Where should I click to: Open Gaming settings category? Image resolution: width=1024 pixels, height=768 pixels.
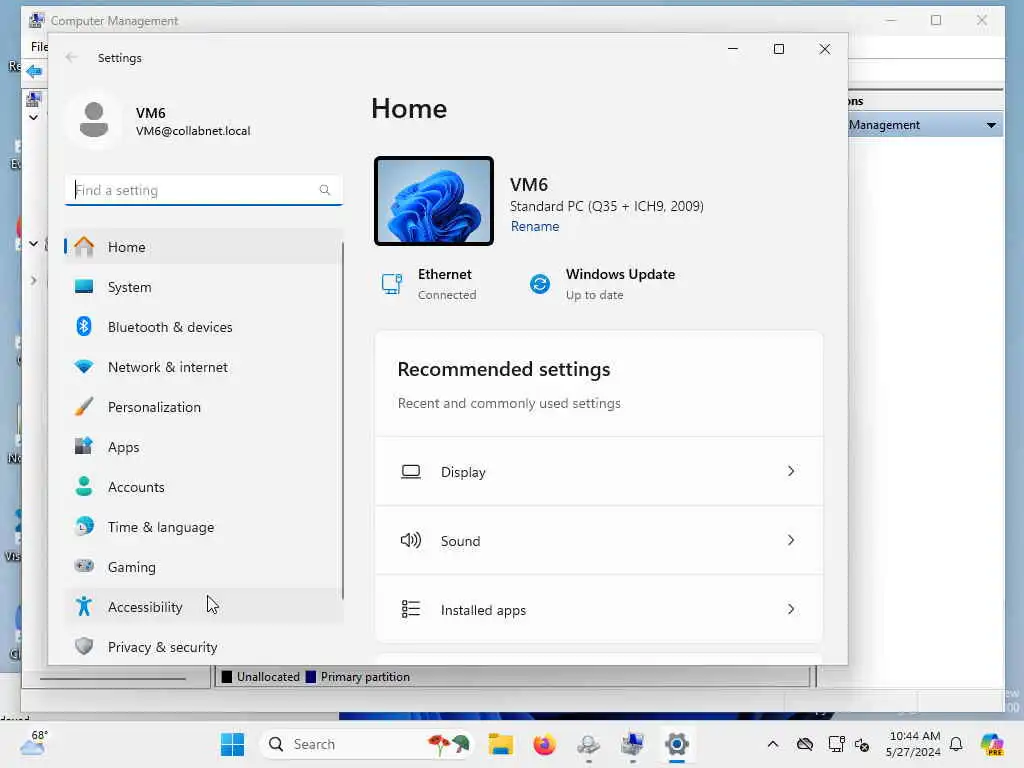[x=203, y=567]
